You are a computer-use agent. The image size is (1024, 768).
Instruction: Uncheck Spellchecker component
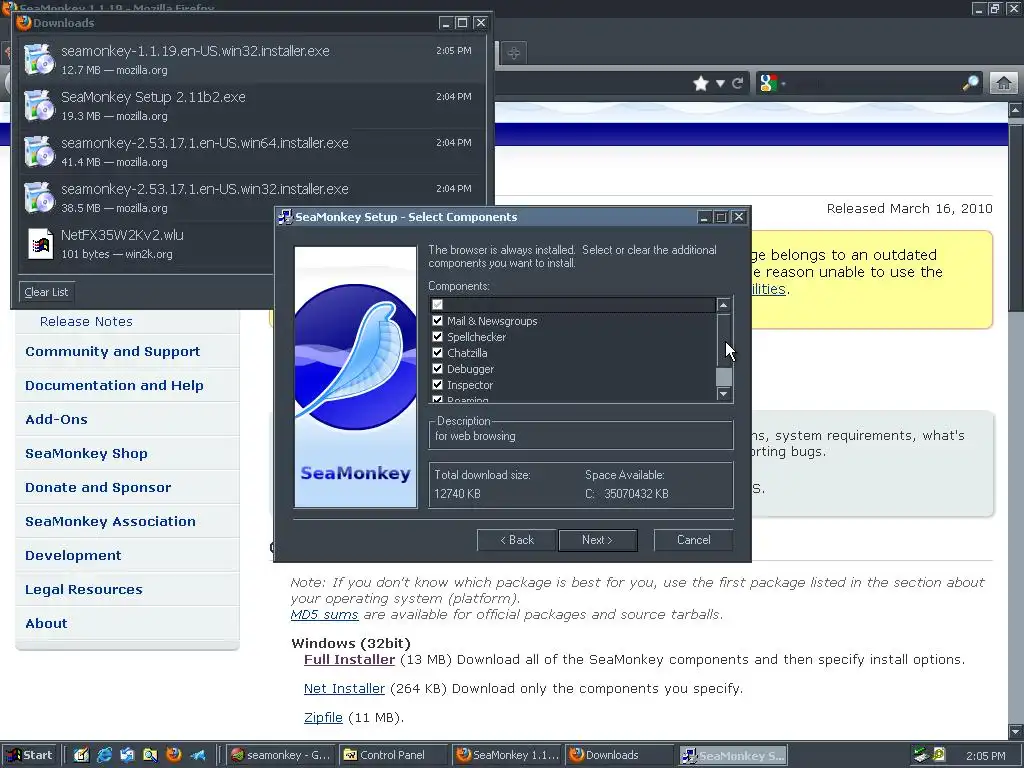[x=438, y=336]
